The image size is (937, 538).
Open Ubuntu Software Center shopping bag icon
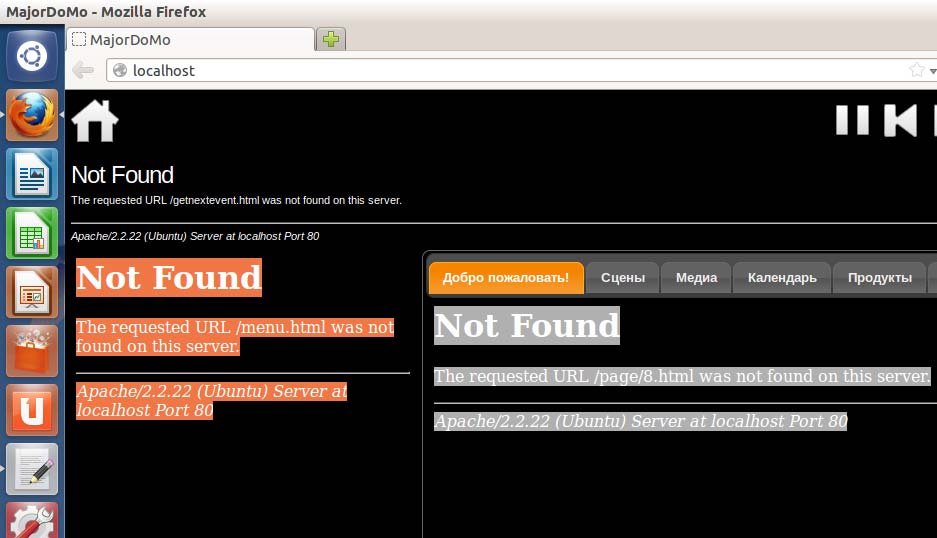[32, 351]
